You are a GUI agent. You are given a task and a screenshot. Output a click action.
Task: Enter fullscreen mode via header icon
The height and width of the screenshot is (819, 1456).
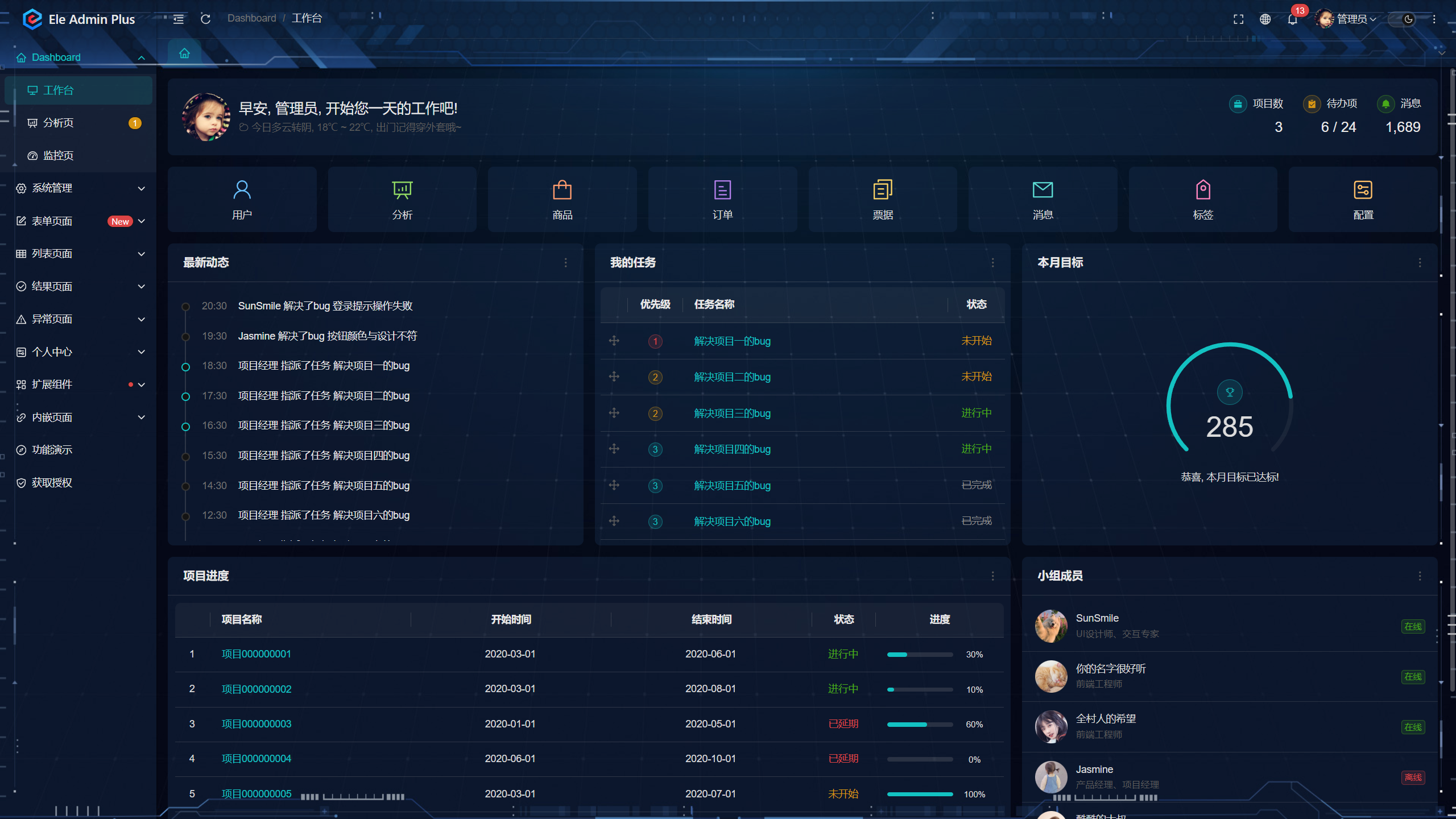(1238, 19)
